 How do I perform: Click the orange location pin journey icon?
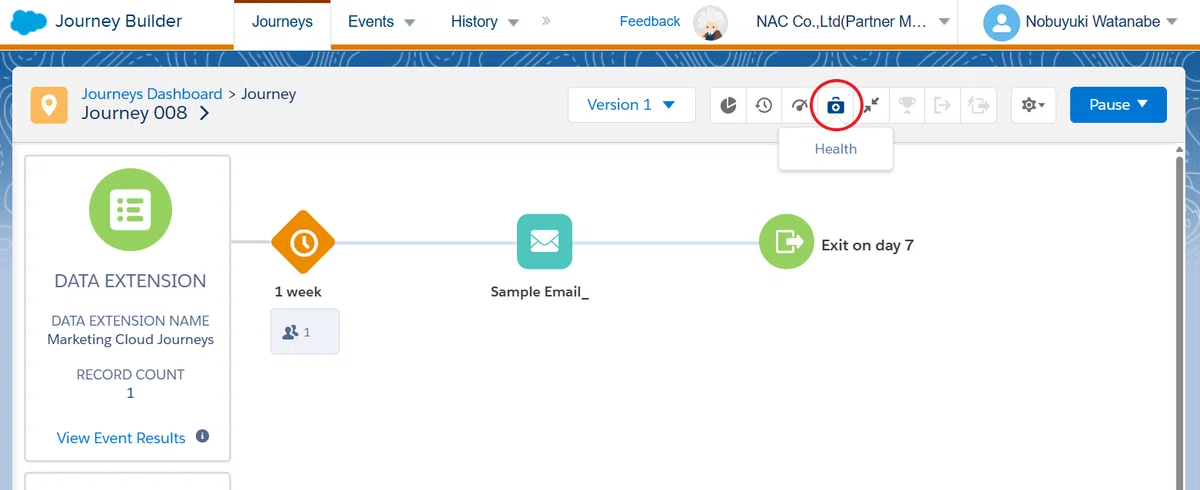(x=49, y=105)
